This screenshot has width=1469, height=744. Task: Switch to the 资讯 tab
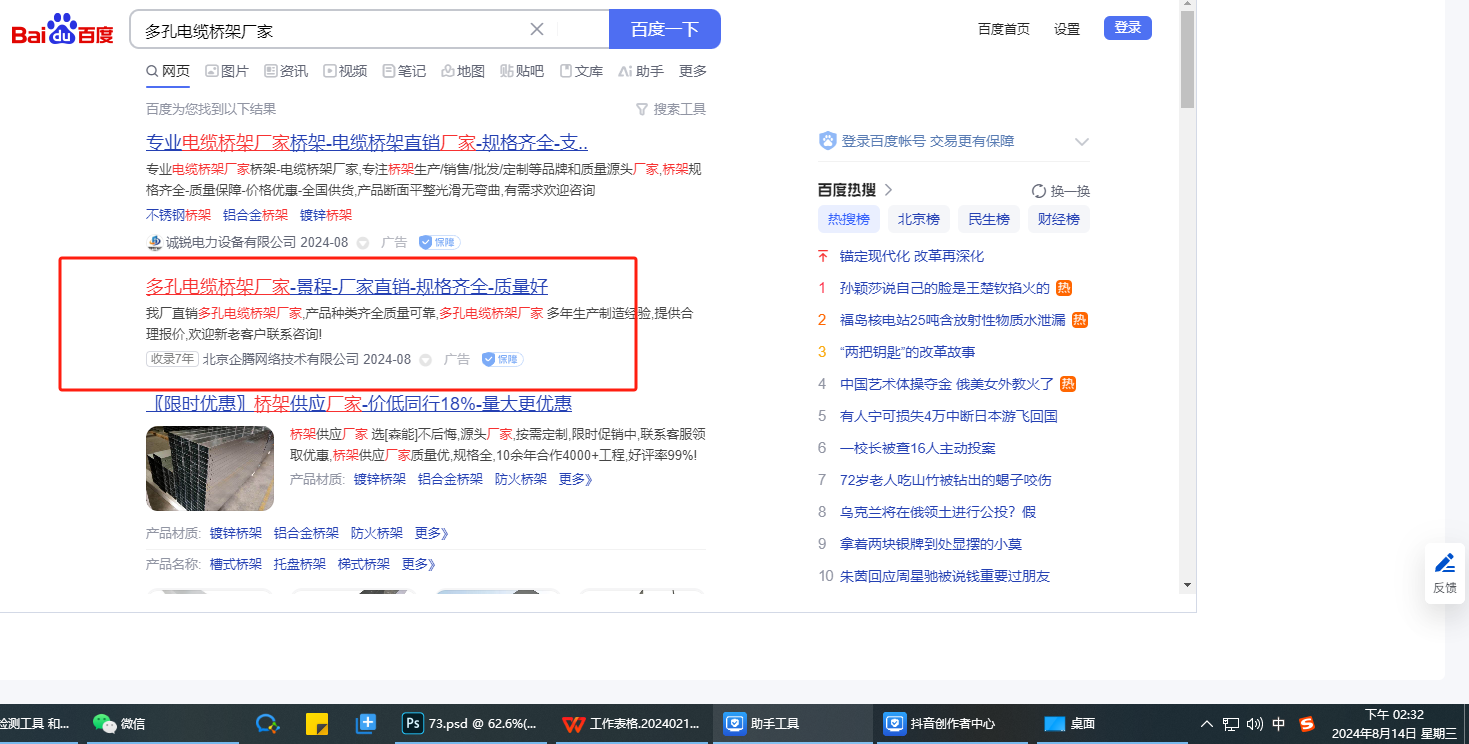pos(286,71)
